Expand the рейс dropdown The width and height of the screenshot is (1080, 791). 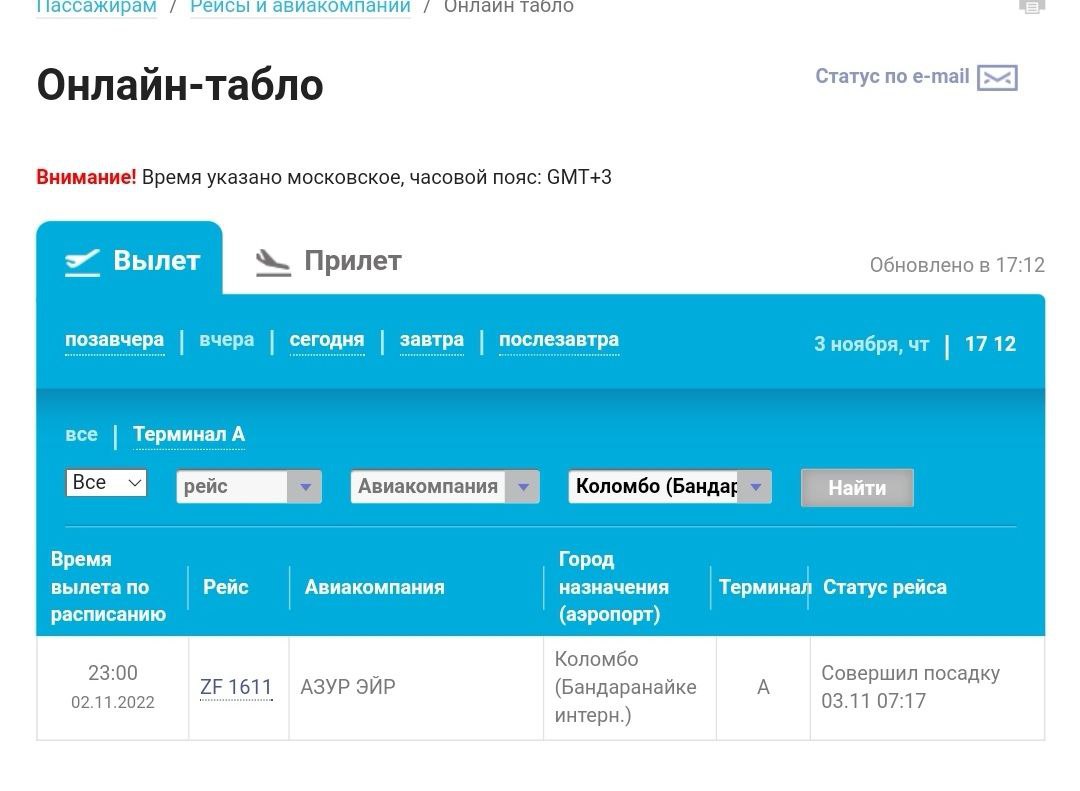(x=249, y=487)
